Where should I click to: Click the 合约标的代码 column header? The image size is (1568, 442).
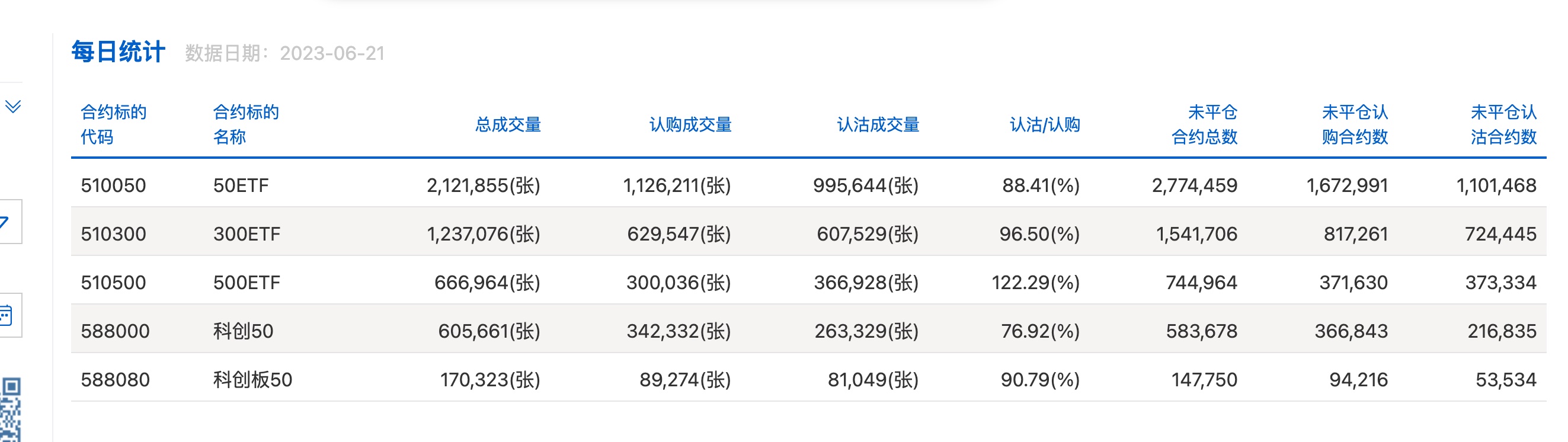coord(113,125)
